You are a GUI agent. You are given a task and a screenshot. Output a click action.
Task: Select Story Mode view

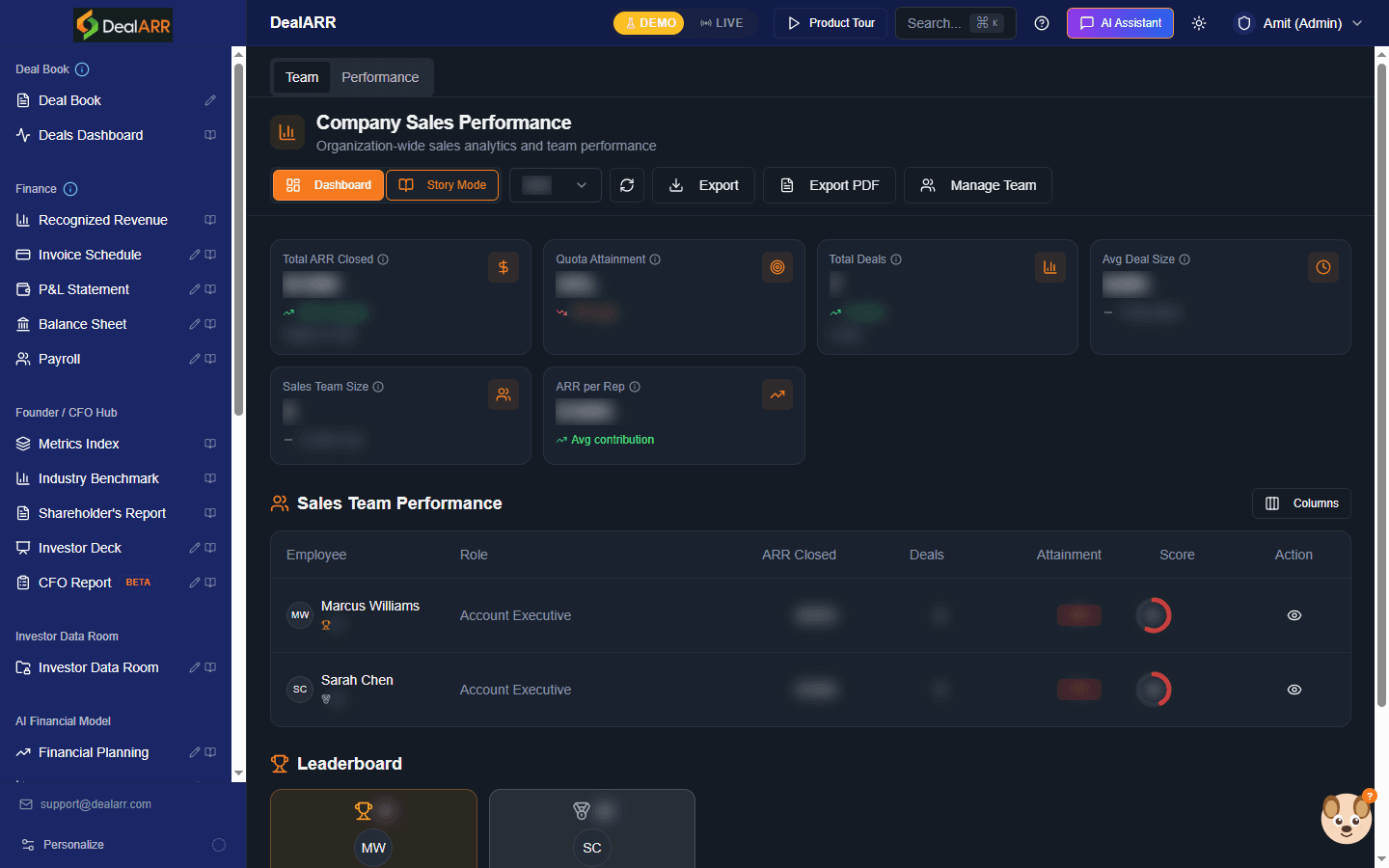click(x=443, y=185)
